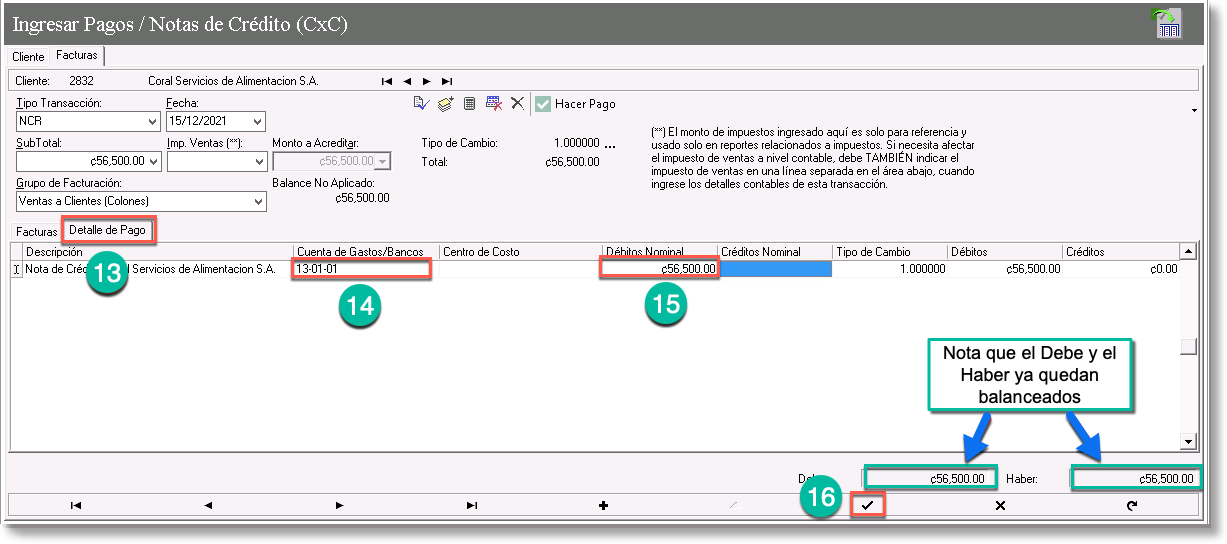Select the Detalle de Pago tab

tap(108, 230)
